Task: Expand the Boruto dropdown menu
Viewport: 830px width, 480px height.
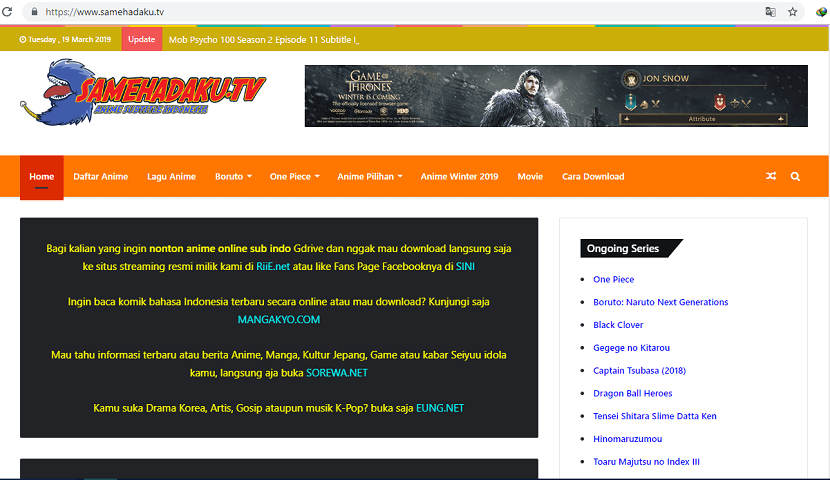Action: pos(233,177)
